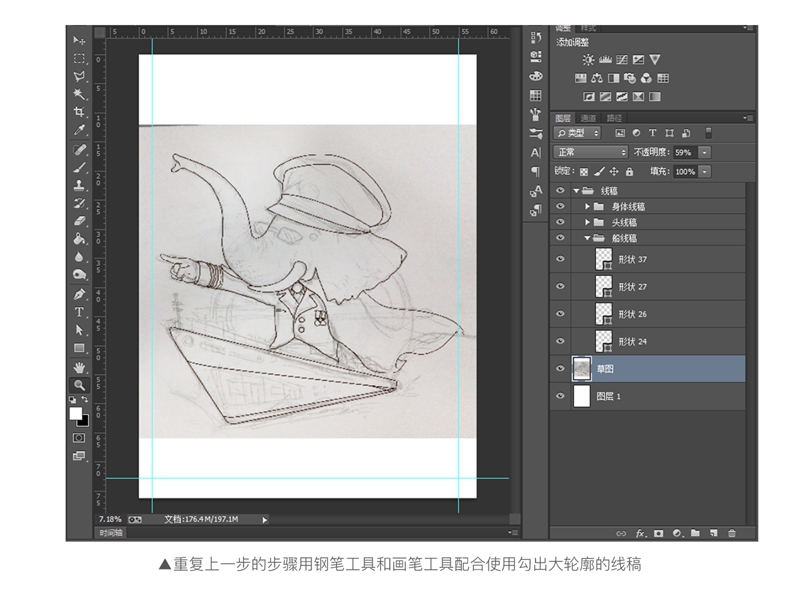Select the Move tool

pyautogui.click(x=79, y=40)
